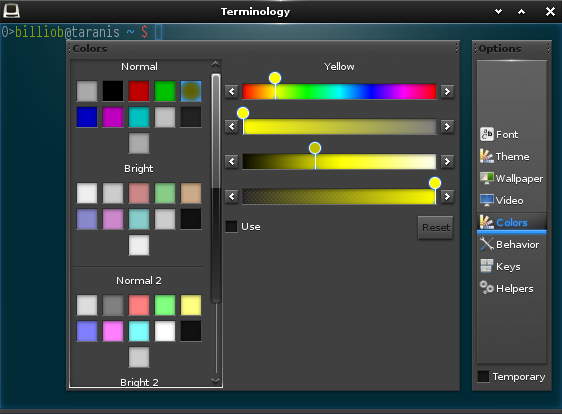The image size is (562, 414).
Task: Click the terminal icon in title bar
Action: [11, 11]
